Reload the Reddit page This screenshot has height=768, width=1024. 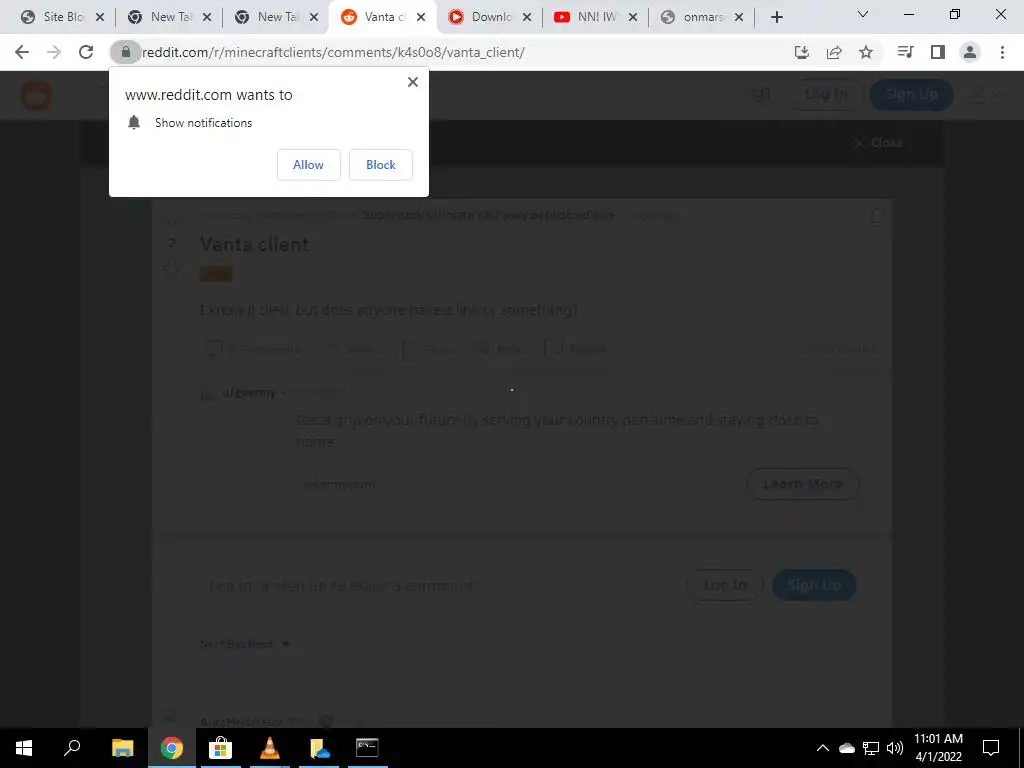point(86,52)
